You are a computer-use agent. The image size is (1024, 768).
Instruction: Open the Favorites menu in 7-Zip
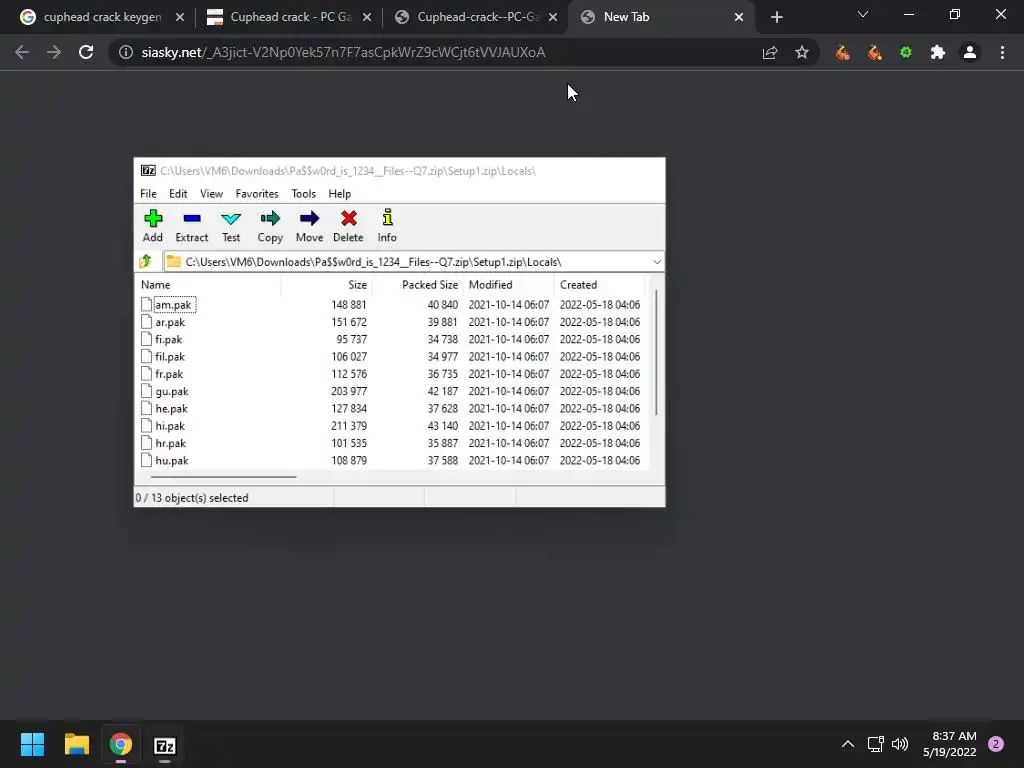(257, 193)
